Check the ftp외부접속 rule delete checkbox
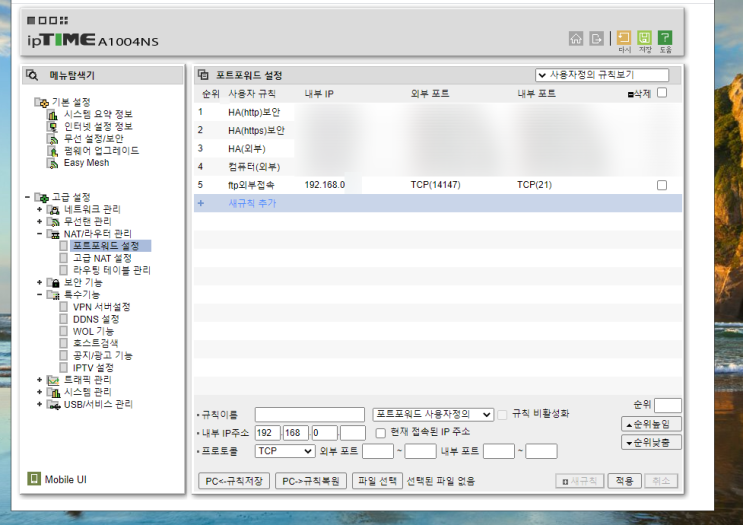Image resolution: width=743 pixels, height=525 pixels. 662,185
